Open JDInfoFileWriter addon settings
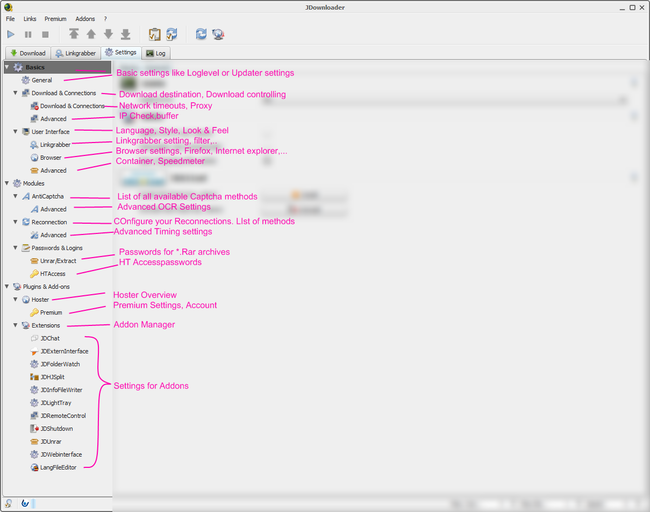The height and width of the screenshot is (512, 650). click(x=56, y=390)
